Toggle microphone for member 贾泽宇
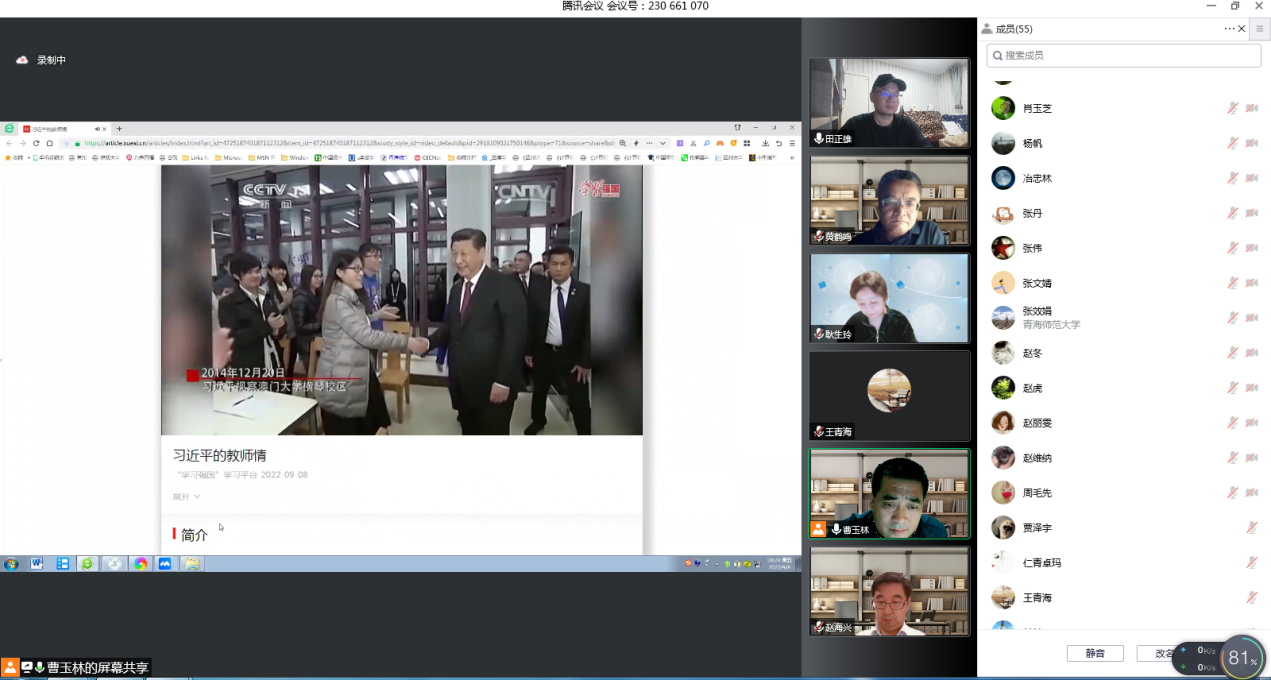Screen dimensions: 1271x680 [x=1252, y=528]
